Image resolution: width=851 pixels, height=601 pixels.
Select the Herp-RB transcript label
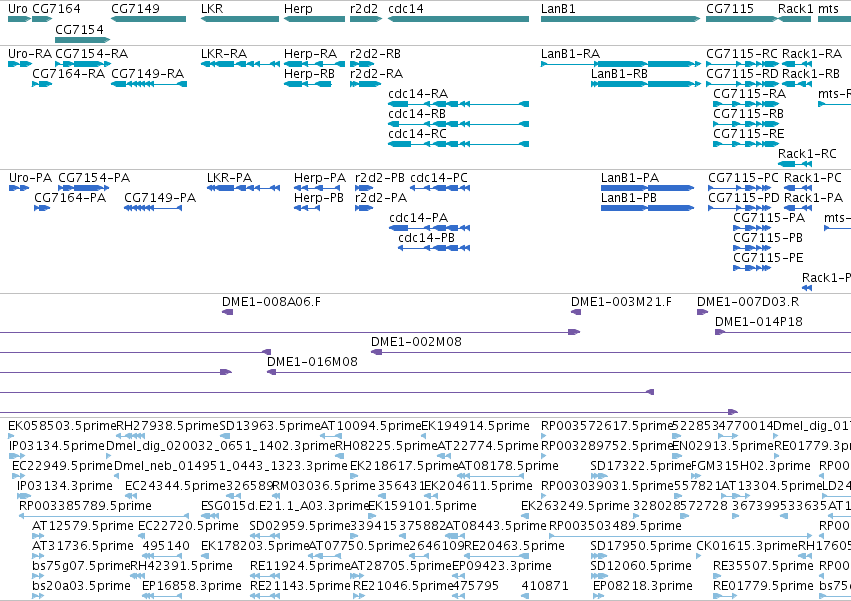coord(309,74)
